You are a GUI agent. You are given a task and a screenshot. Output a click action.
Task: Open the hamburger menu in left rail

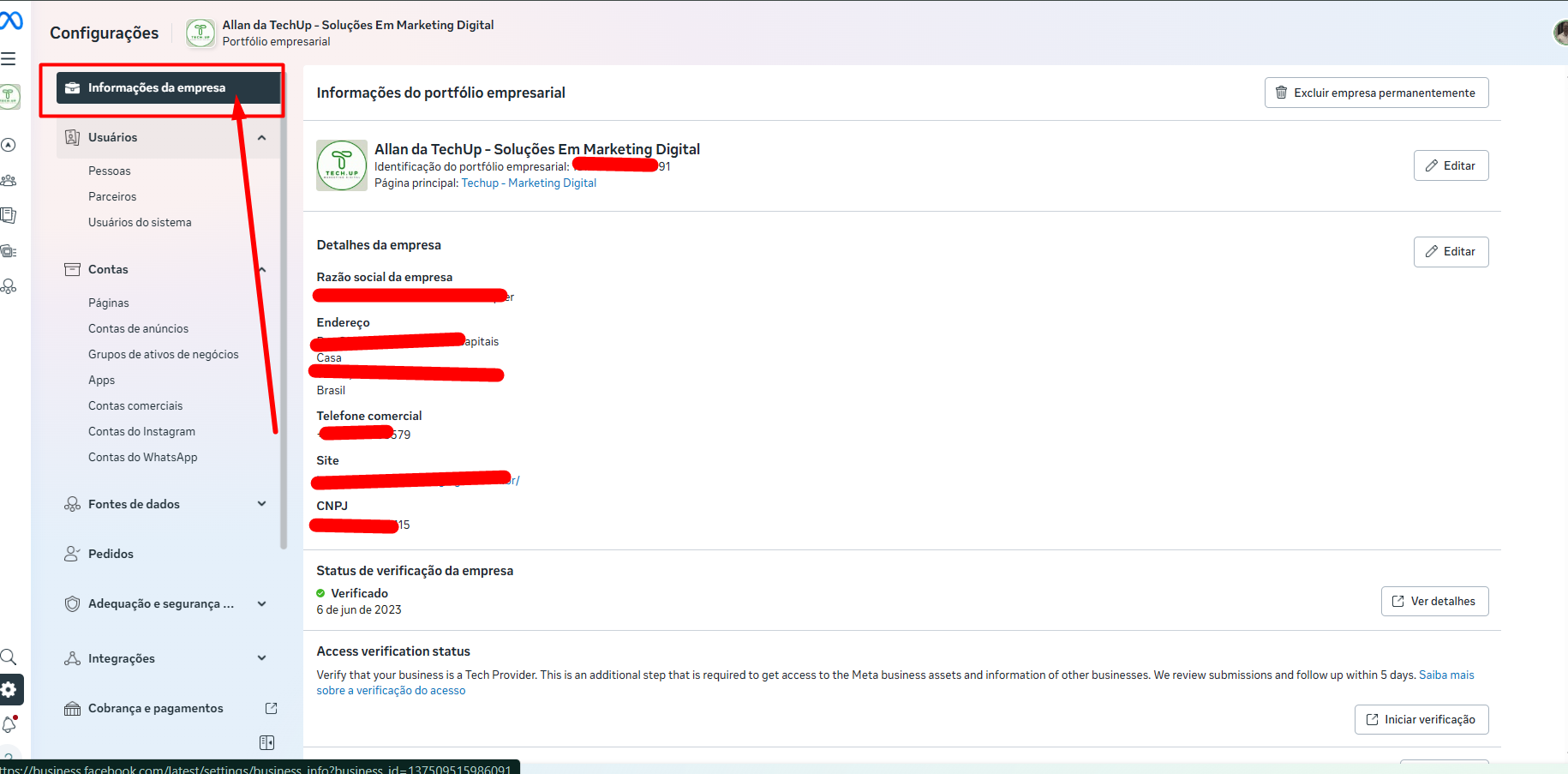[x=9, y=59]
